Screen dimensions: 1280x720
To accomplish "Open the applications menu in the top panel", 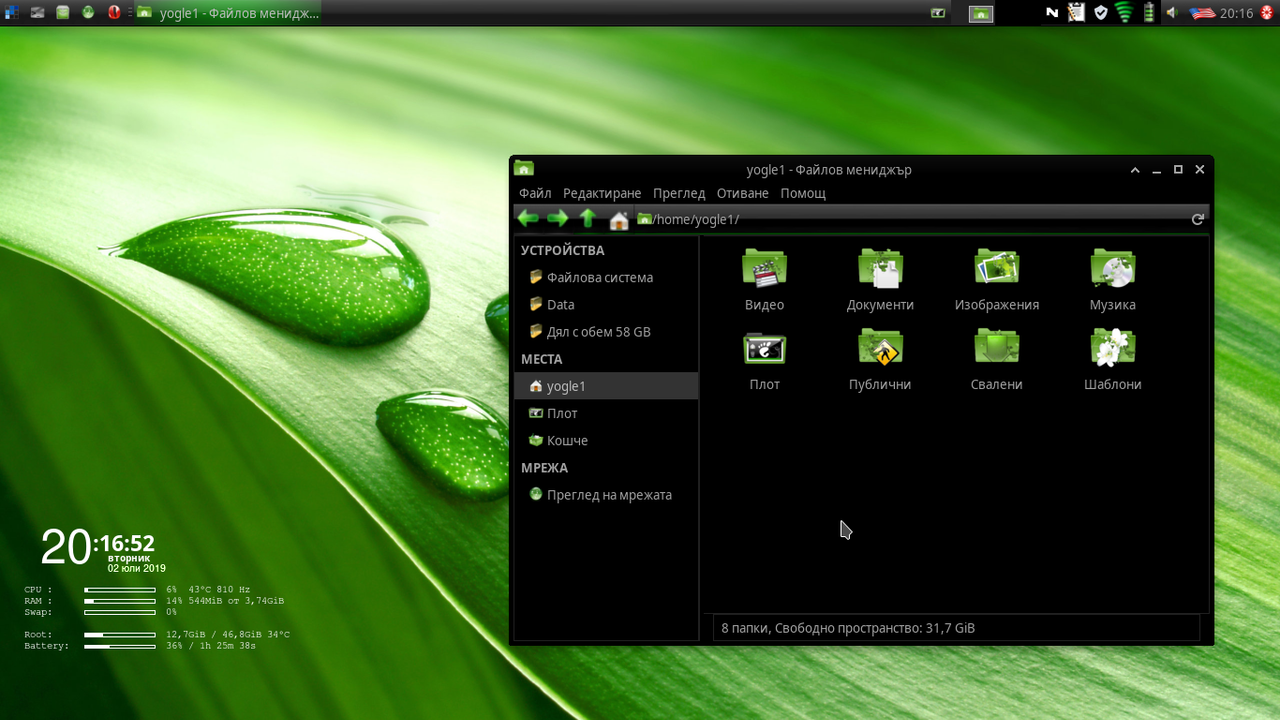I will point(11,12).
